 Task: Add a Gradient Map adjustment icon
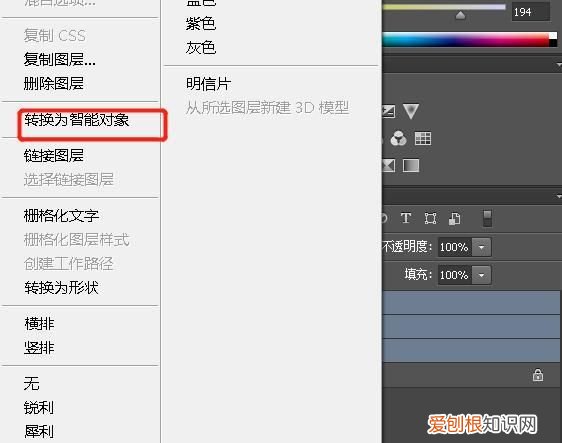coord(411,166)
